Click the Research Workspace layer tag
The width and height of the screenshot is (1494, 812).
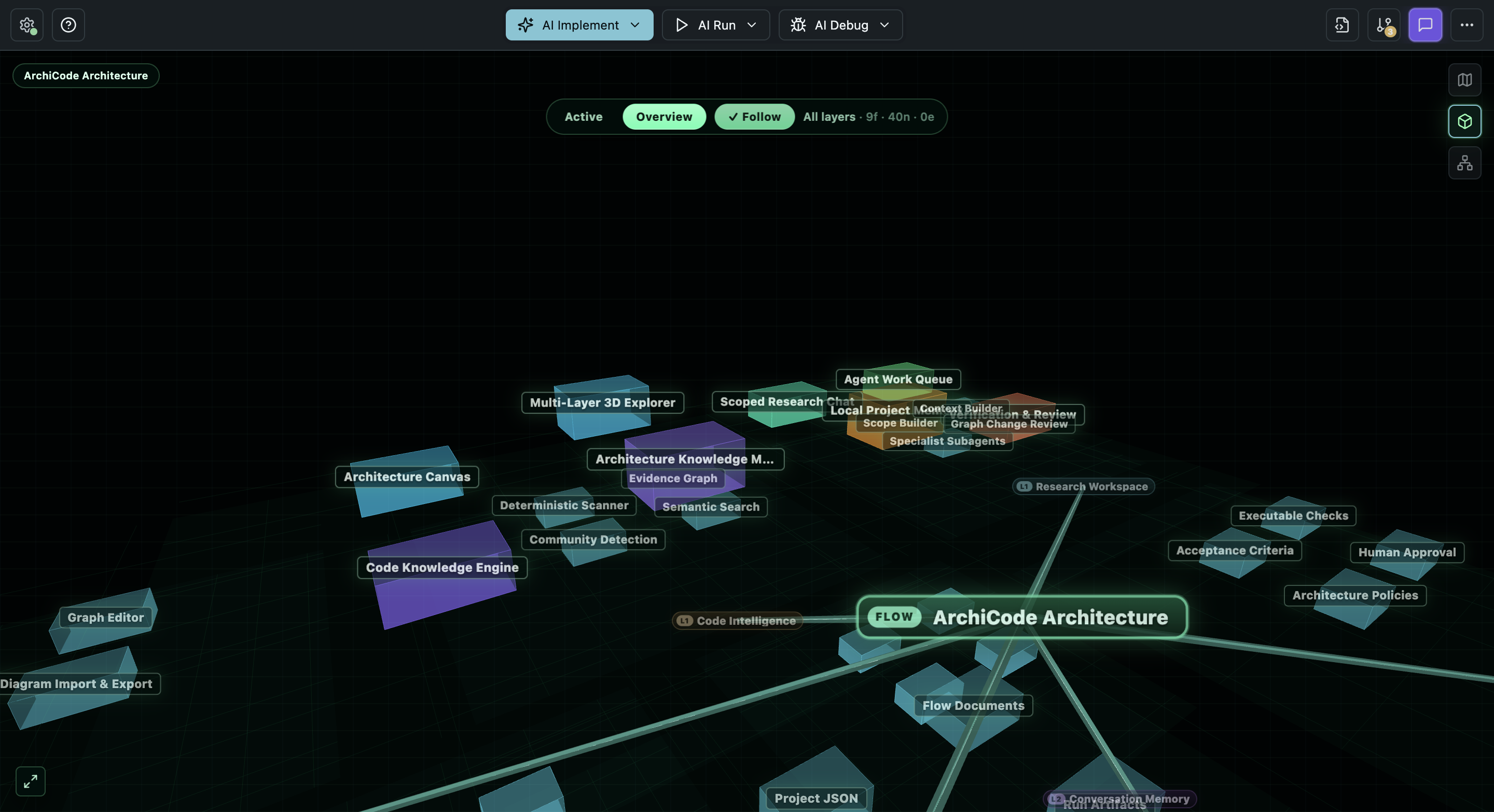pyautogui.click(x=1083, y=487)
